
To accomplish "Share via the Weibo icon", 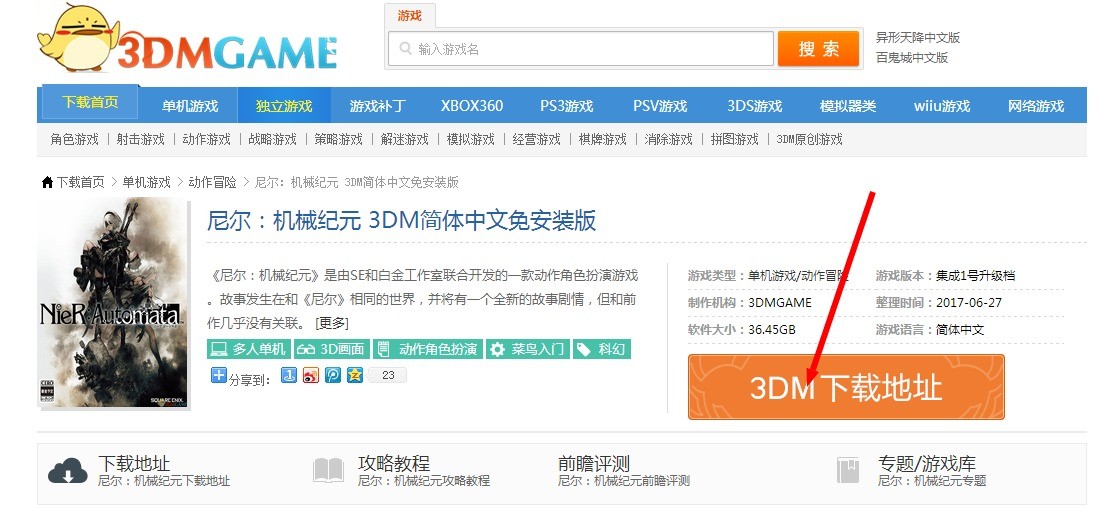I will click(311, 375).
